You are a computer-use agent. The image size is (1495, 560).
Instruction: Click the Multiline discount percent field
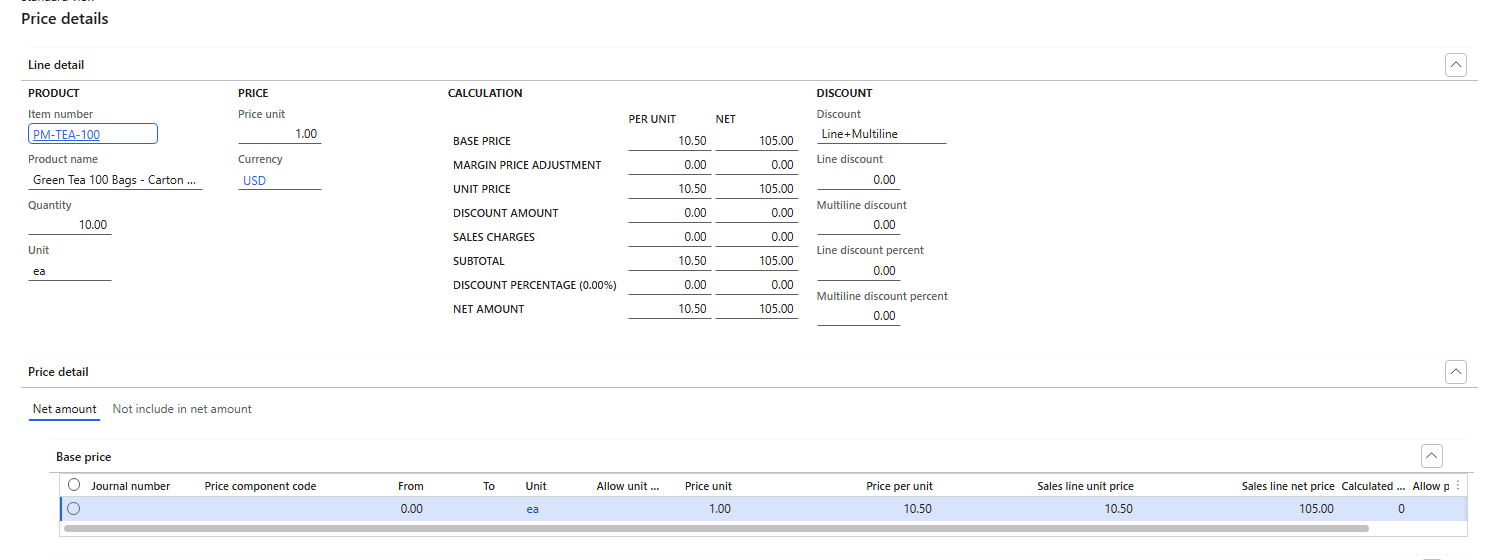[858, 316]
